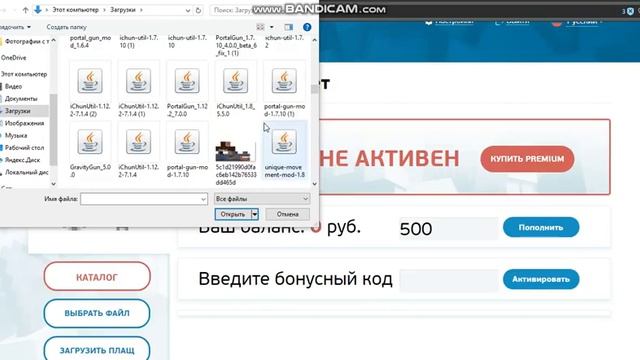Click the chevron after Загрузки in the breadcrumb
640x360 pixels.
141,10
